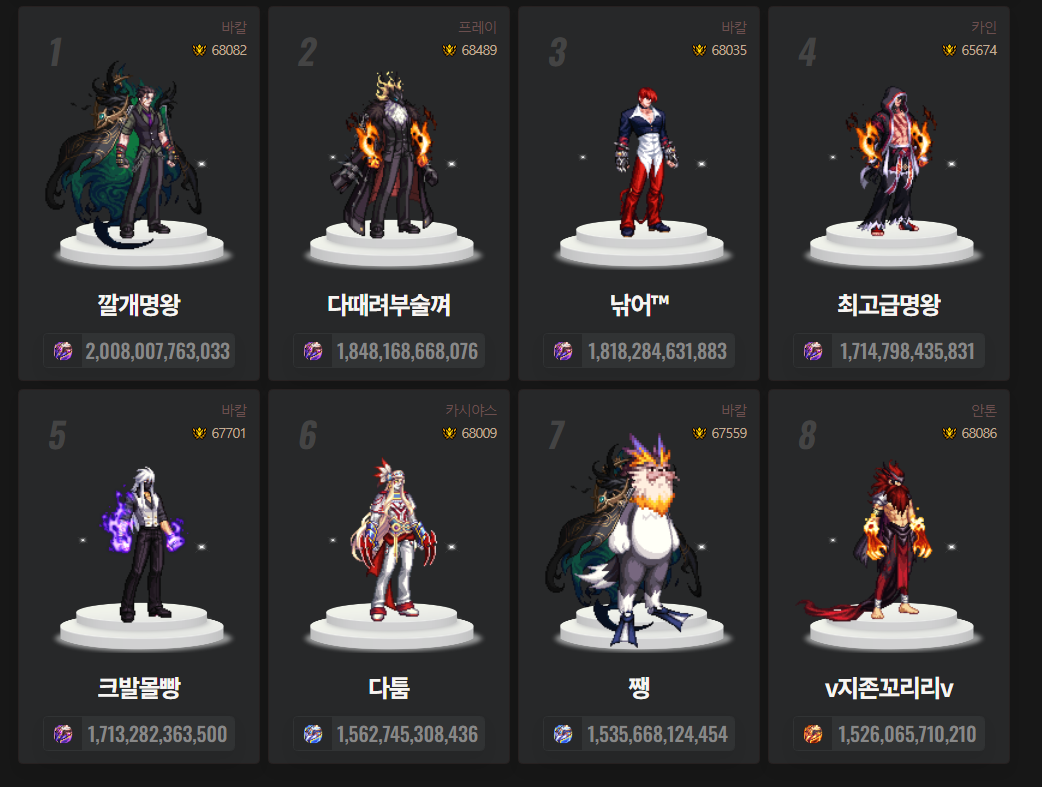Open the rank 2 flaming-fists character avatar
Image resolution: width=1042 pixels, height=787 pixels.
(390, 156)
